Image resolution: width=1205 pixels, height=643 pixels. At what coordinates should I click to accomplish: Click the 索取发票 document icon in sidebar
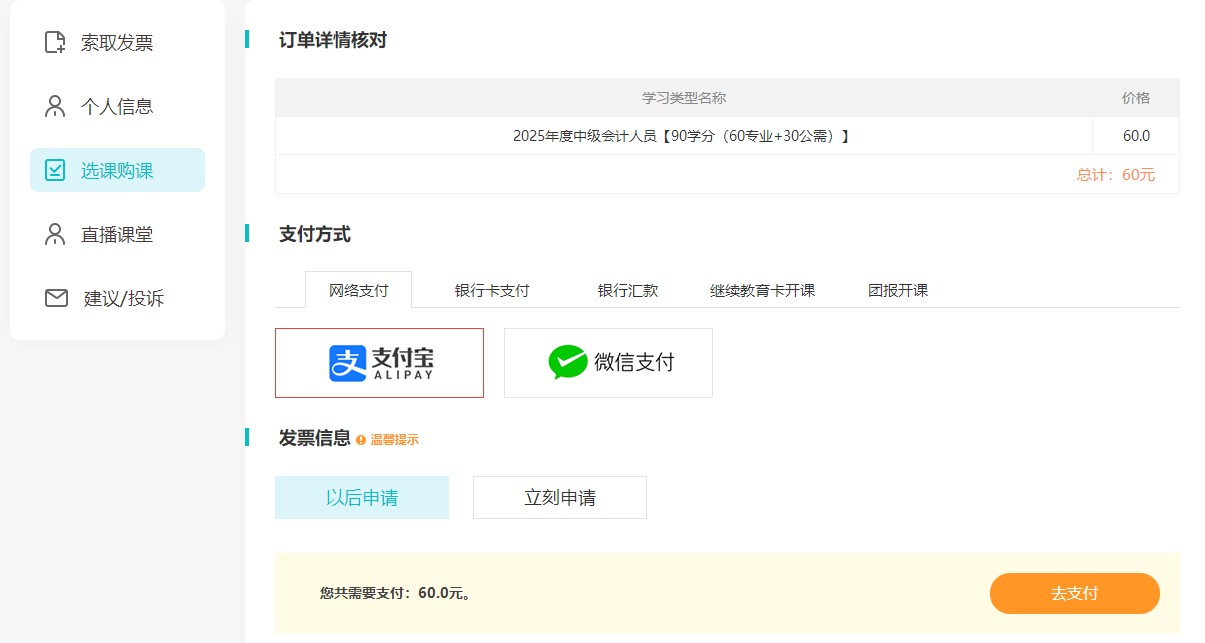coord(55,42)
